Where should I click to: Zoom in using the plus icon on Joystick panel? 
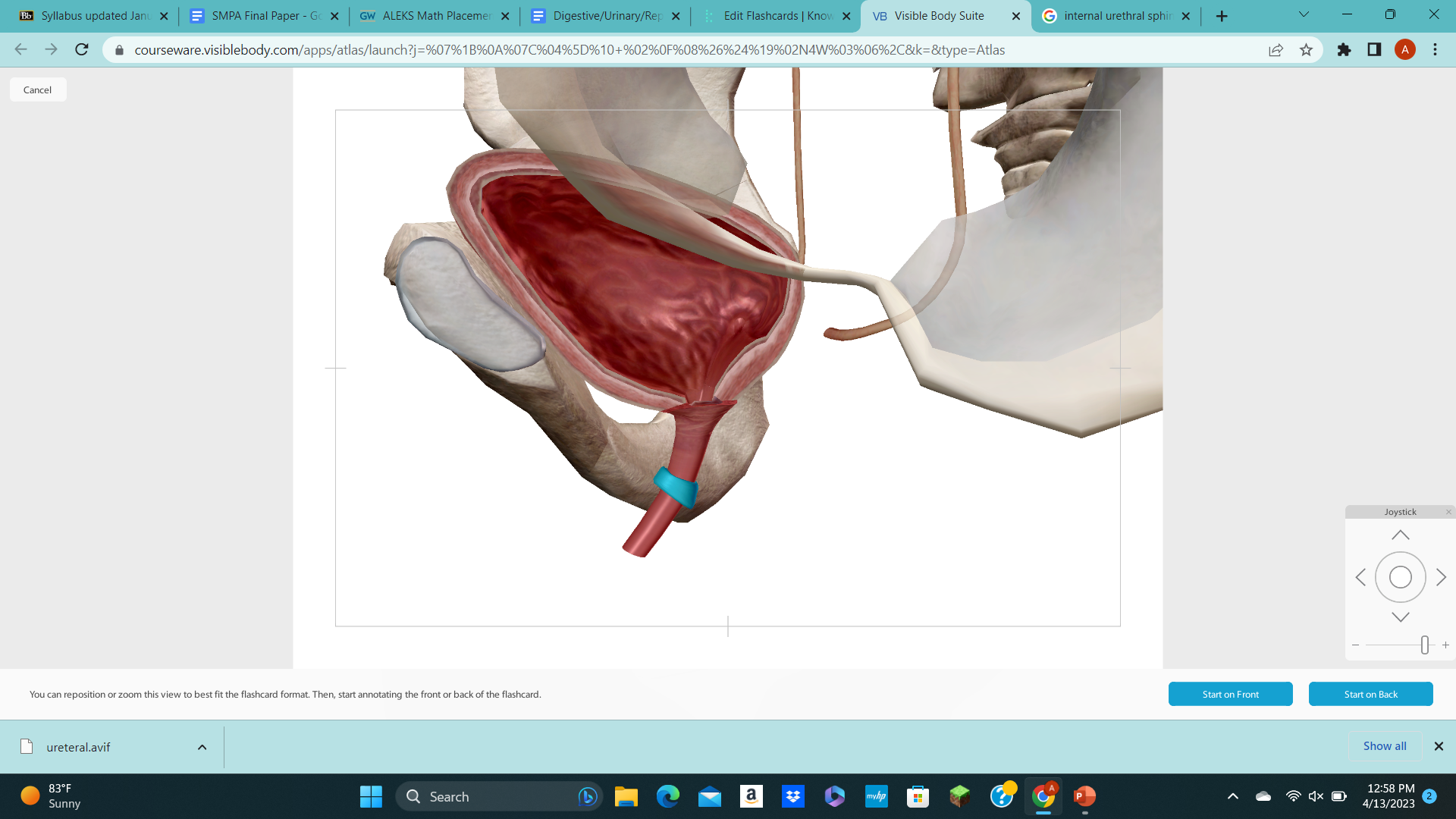point(1445,645)
